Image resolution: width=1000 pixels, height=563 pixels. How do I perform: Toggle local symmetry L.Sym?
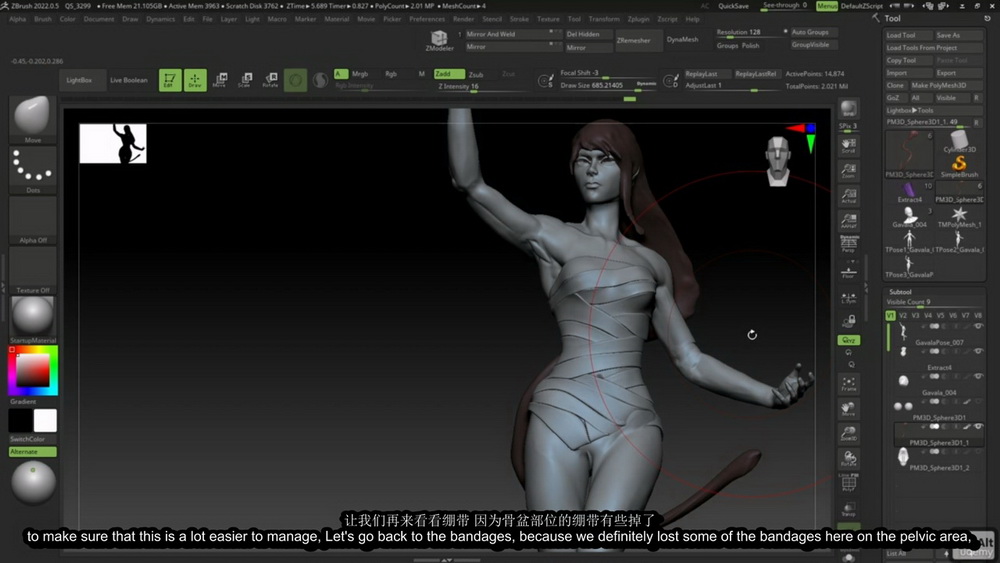848,297
